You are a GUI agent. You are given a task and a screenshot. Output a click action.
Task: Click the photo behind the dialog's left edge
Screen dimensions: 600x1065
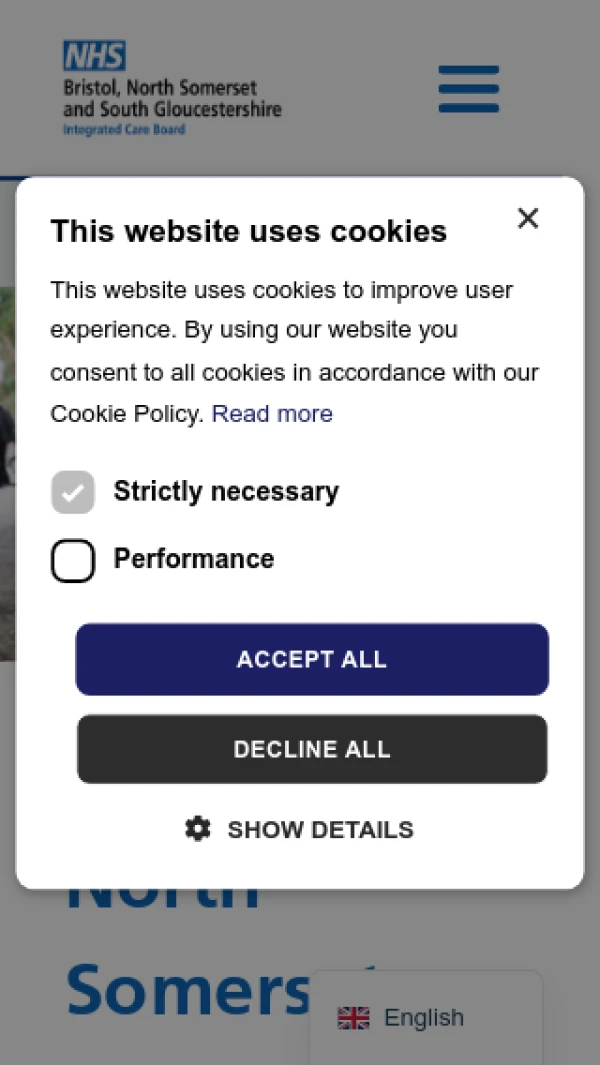pyautogui.click(x=7, y=470)
